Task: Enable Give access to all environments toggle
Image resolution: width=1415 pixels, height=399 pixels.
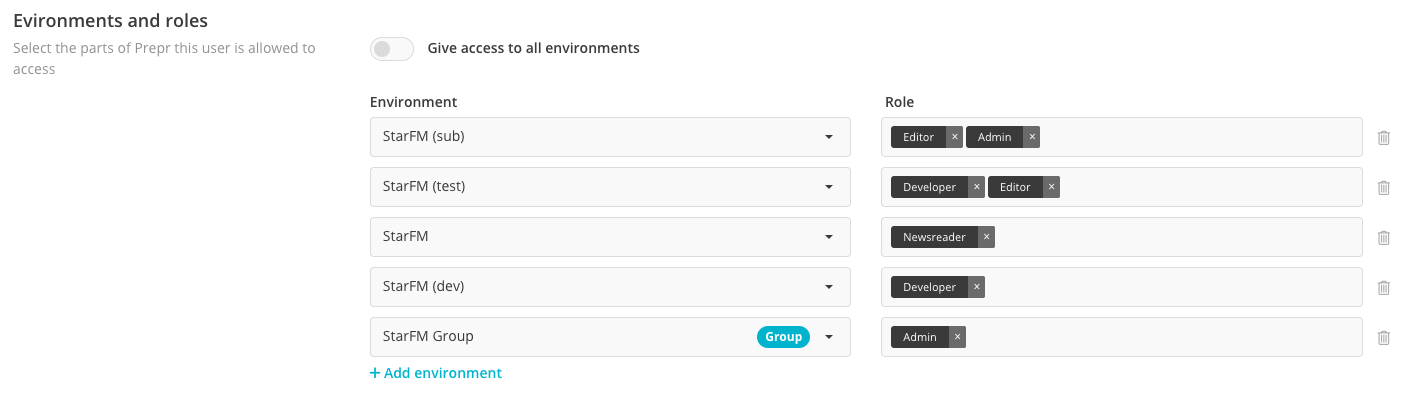Action: coord(392,48)
